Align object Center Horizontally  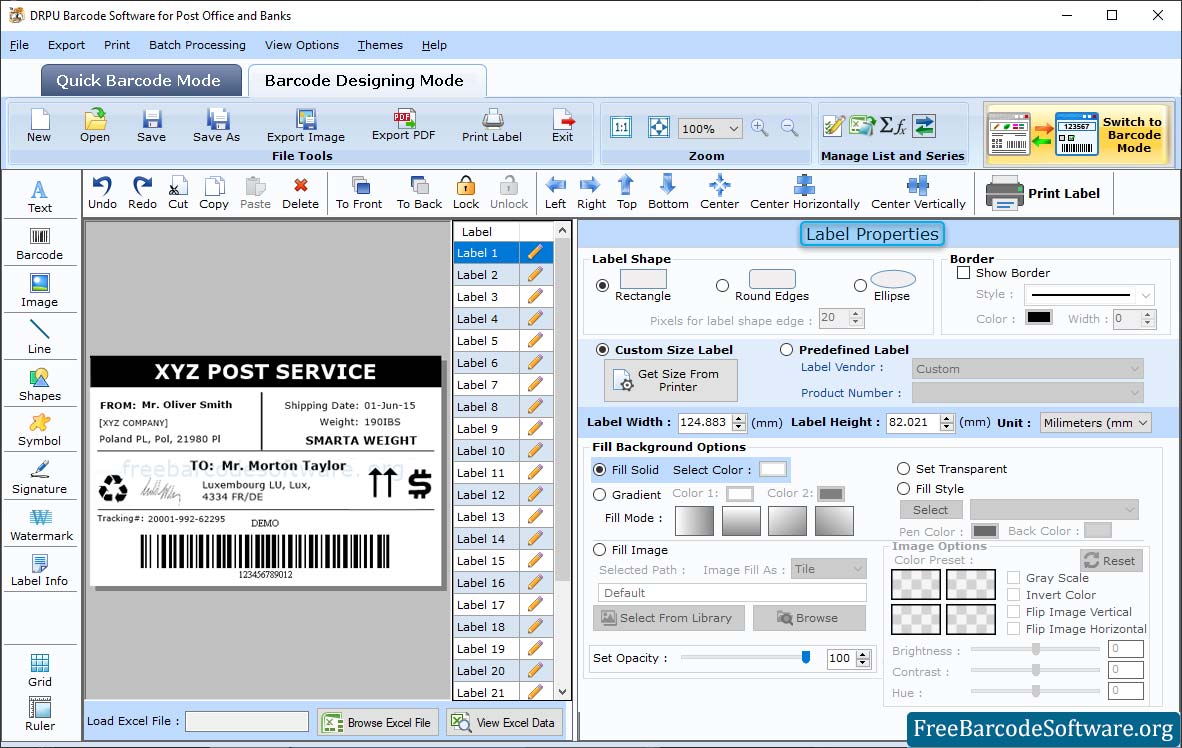804,192
